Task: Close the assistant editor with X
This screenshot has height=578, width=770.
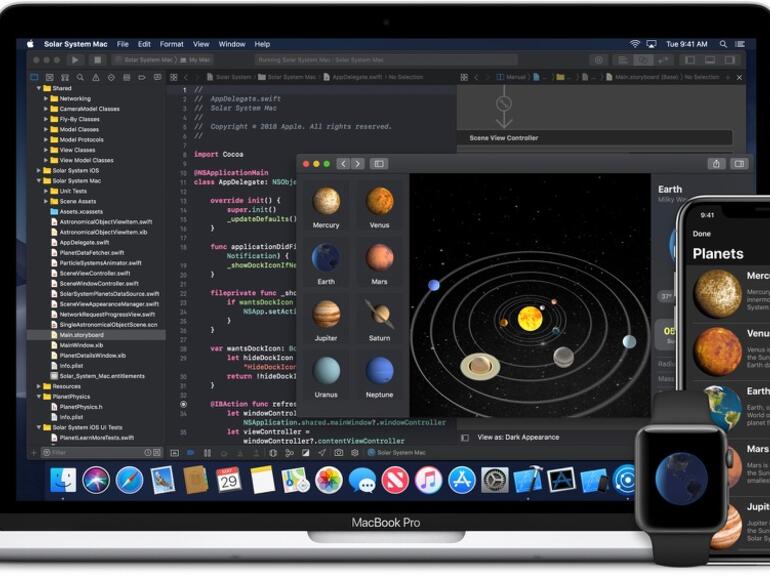Action: point(739,77)
